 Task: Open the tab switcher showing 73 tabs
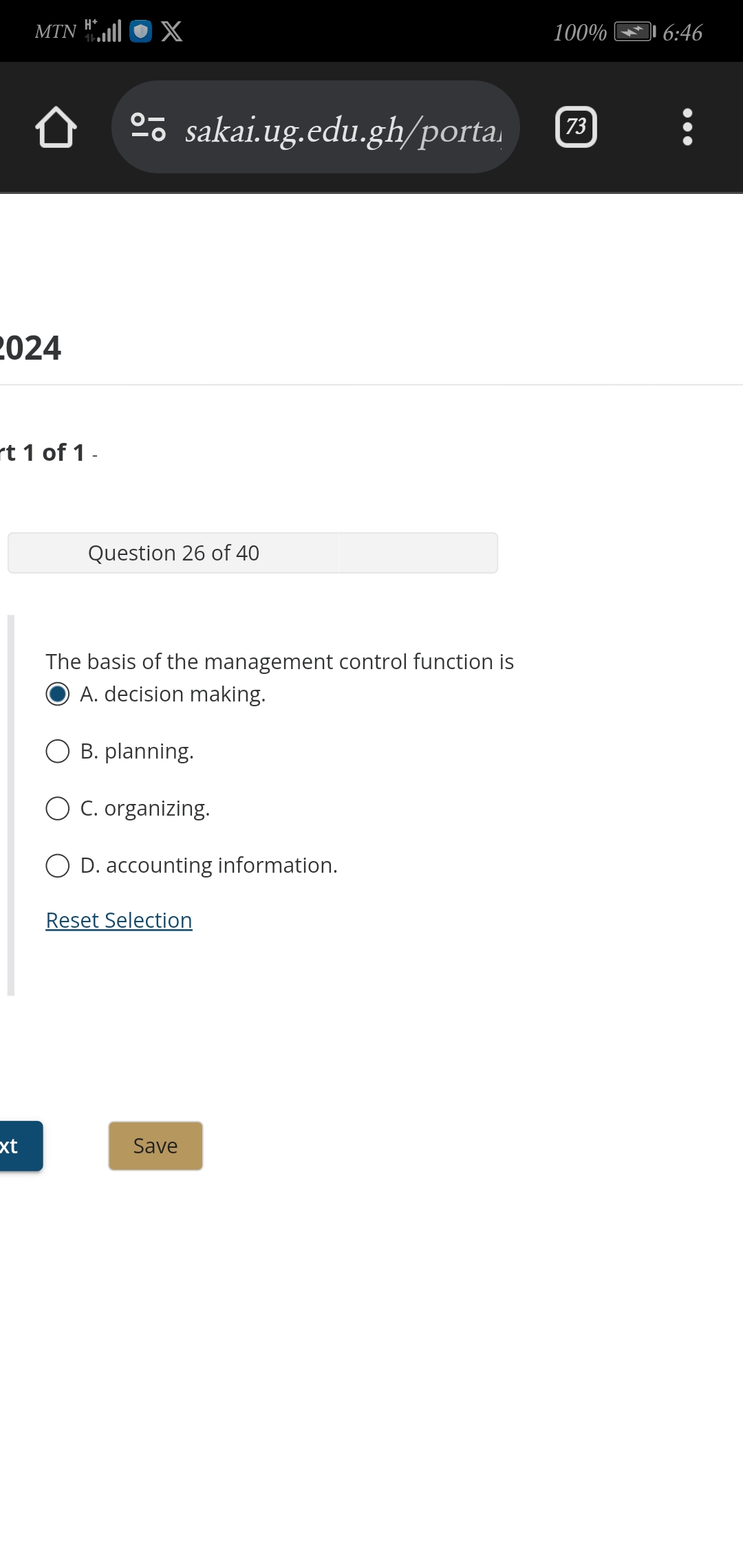pyautogui.click(x=575, y=127)
